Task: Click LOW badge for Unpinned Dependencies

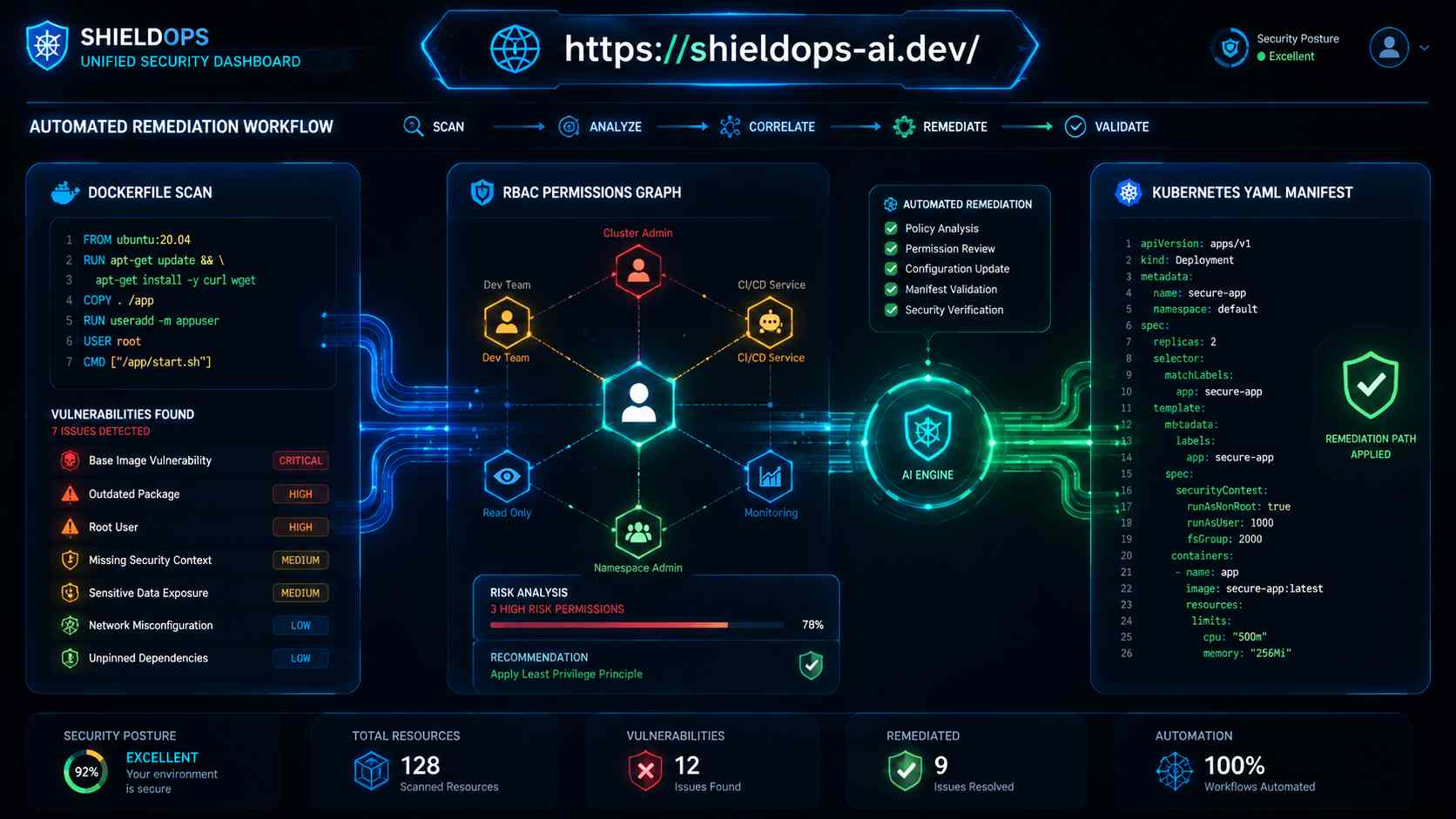Action: tap(300, 658)
